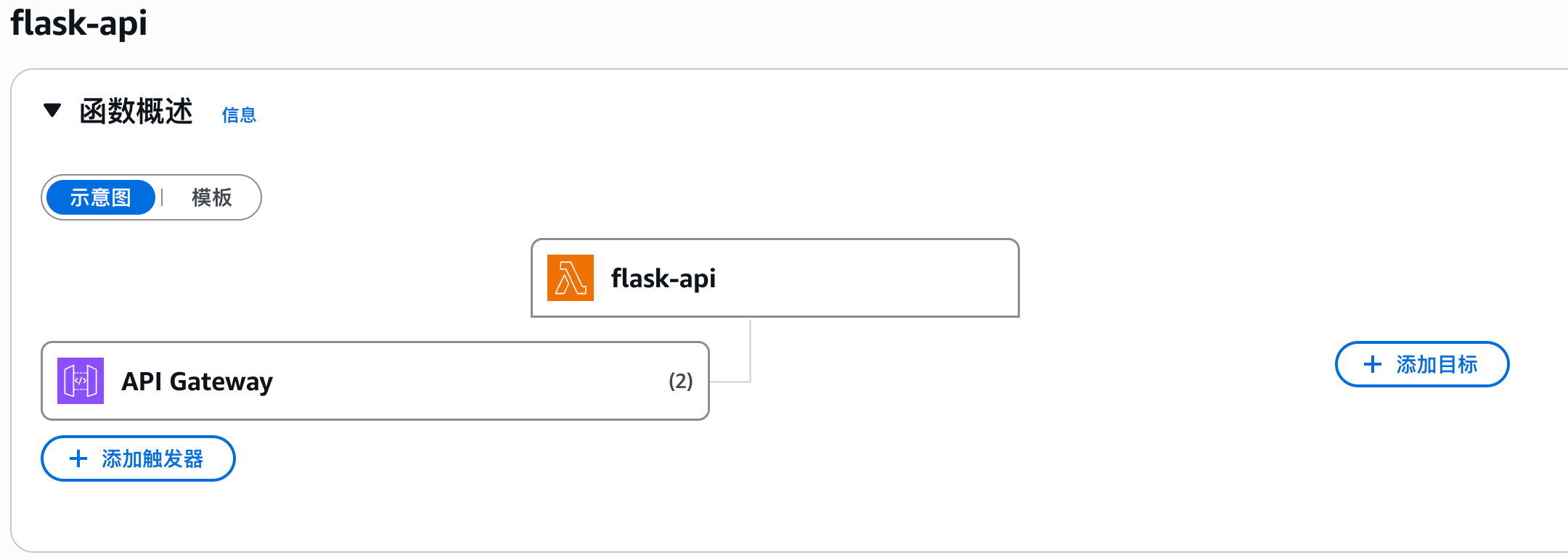Viewport: 1568px width, 560px height.
Task: Click the plus icon beside 添加触发器
Action: 78,458
